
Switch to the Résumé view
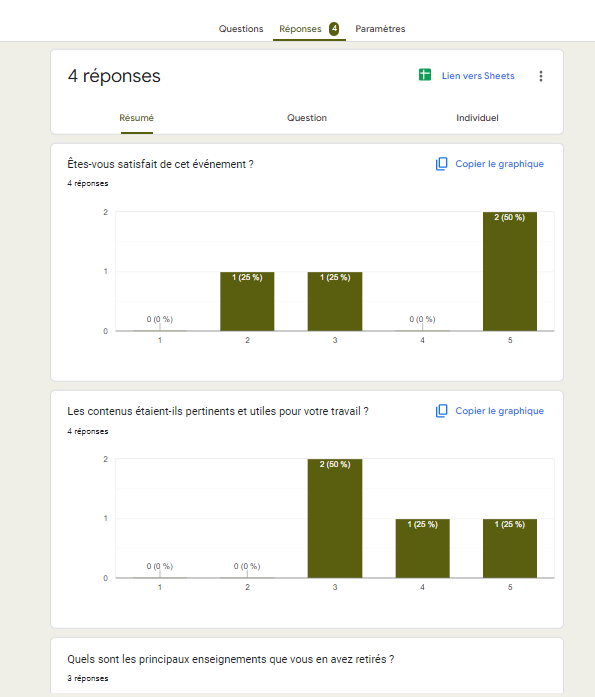tap(136, 118)
